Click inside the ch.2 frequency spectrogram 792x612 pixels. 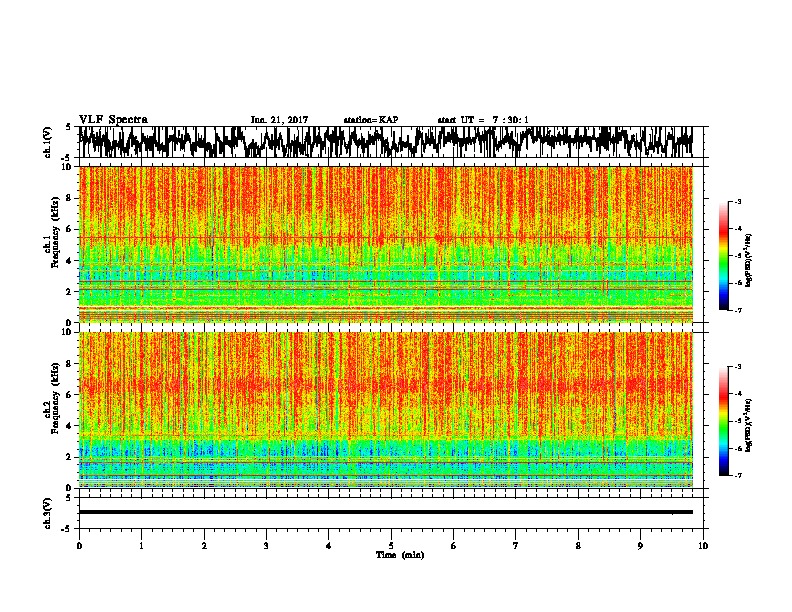[386, 410]
